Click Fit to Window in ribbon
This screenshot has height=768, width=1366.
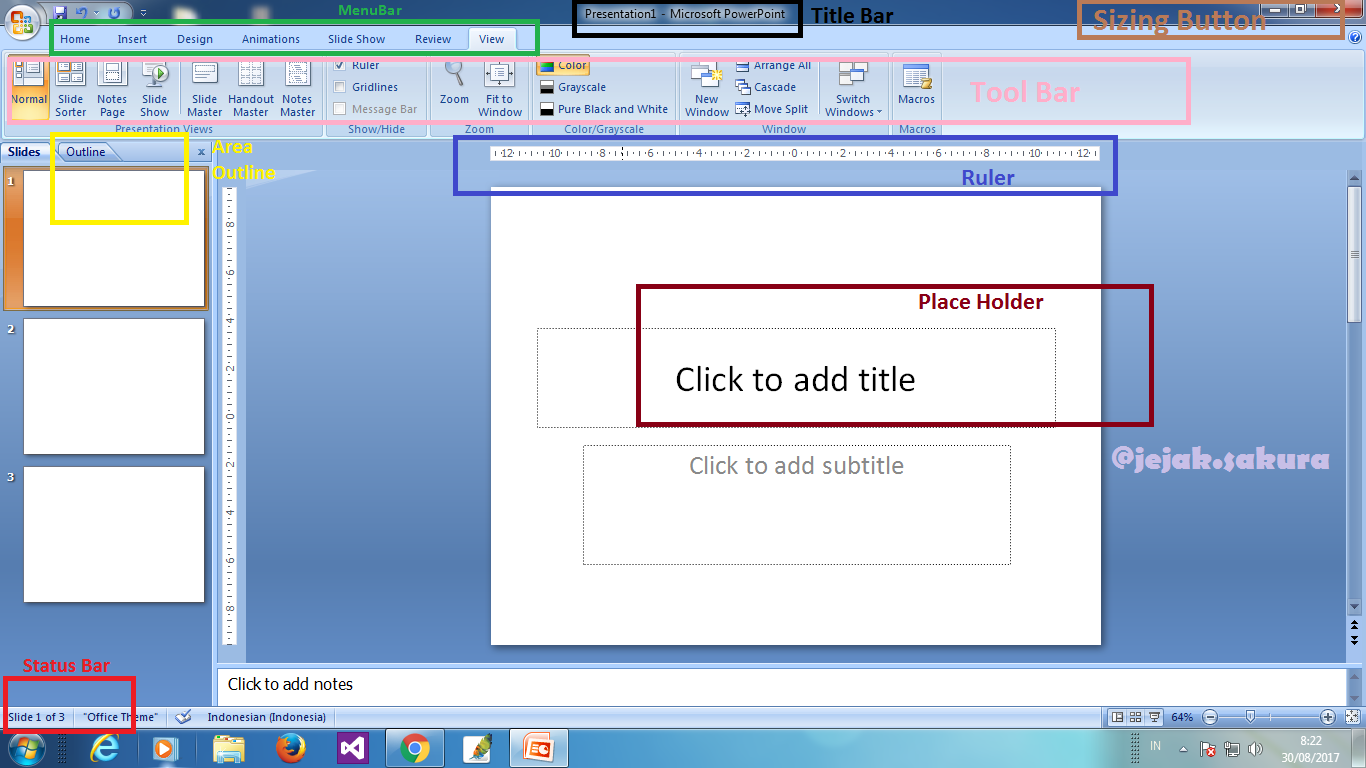tap(500, 88)
